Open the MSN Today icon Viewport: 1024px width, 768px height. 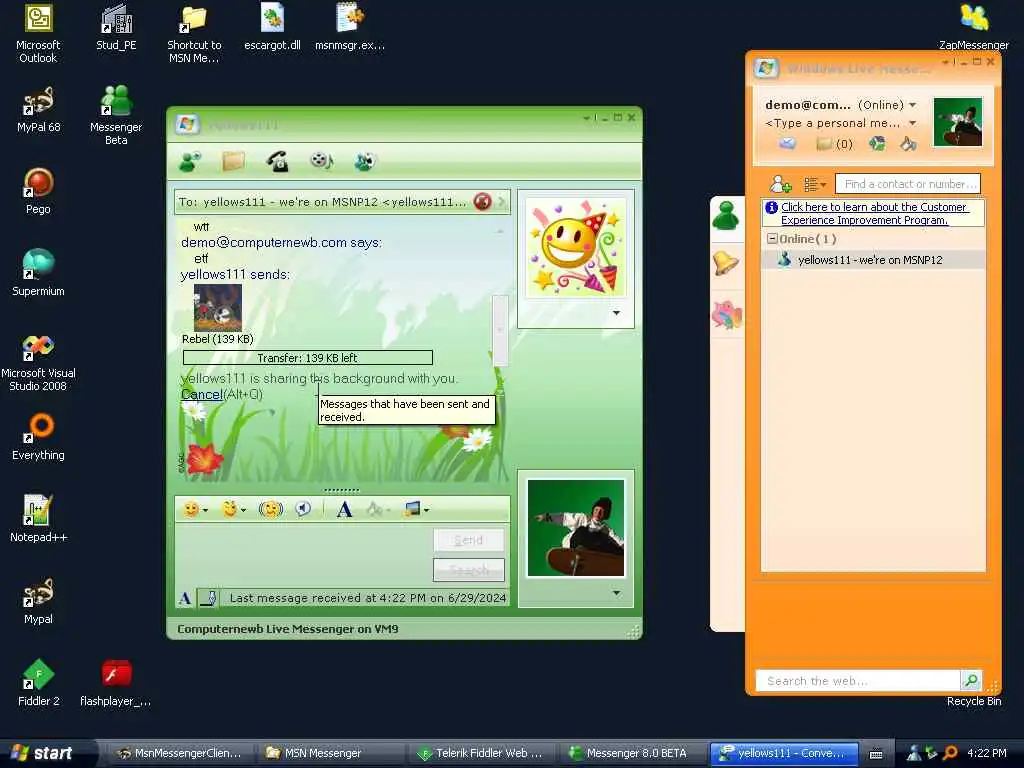click(877, 143)
